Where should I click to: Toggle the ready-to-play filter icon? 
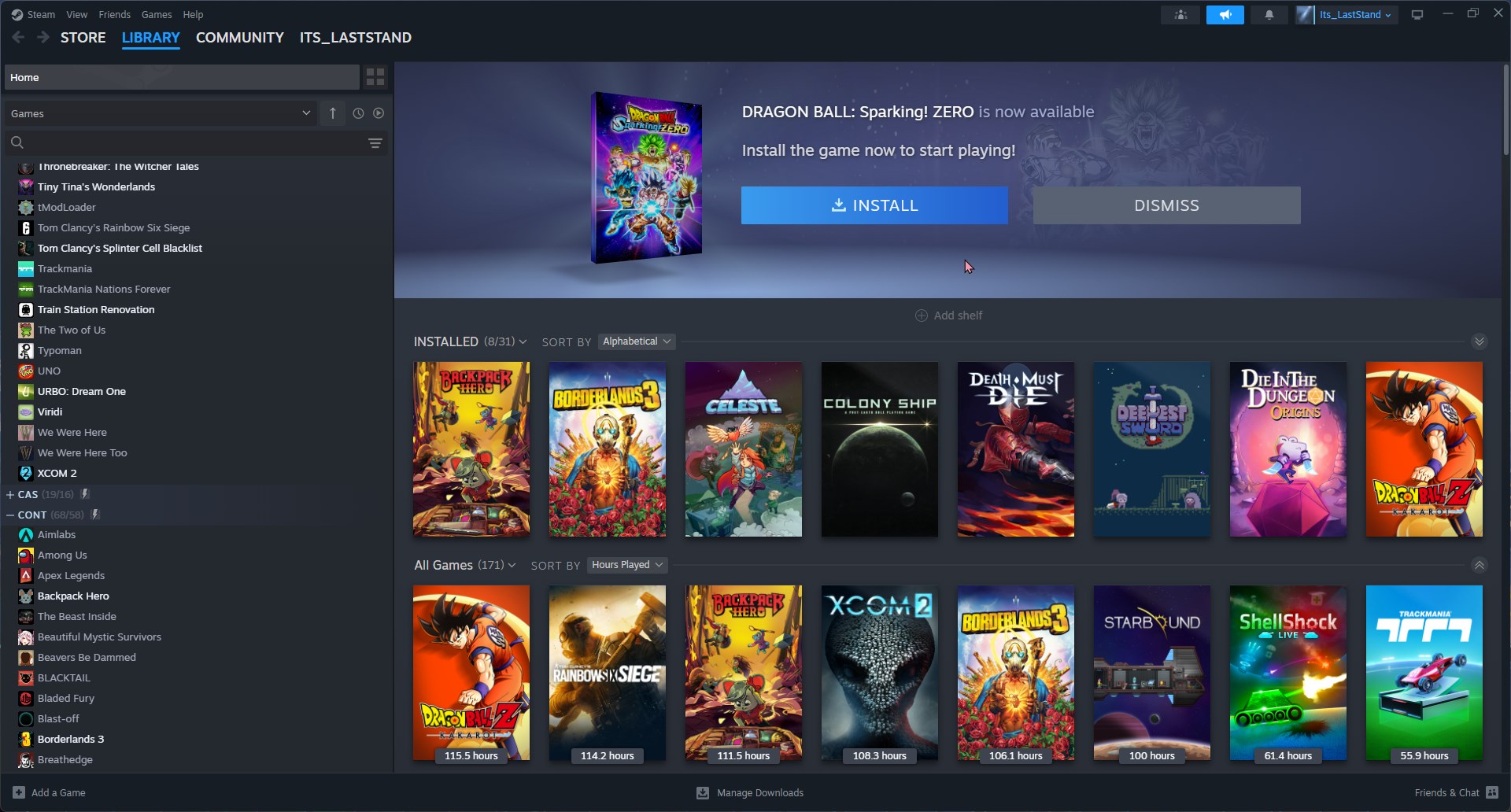point(379,113)
